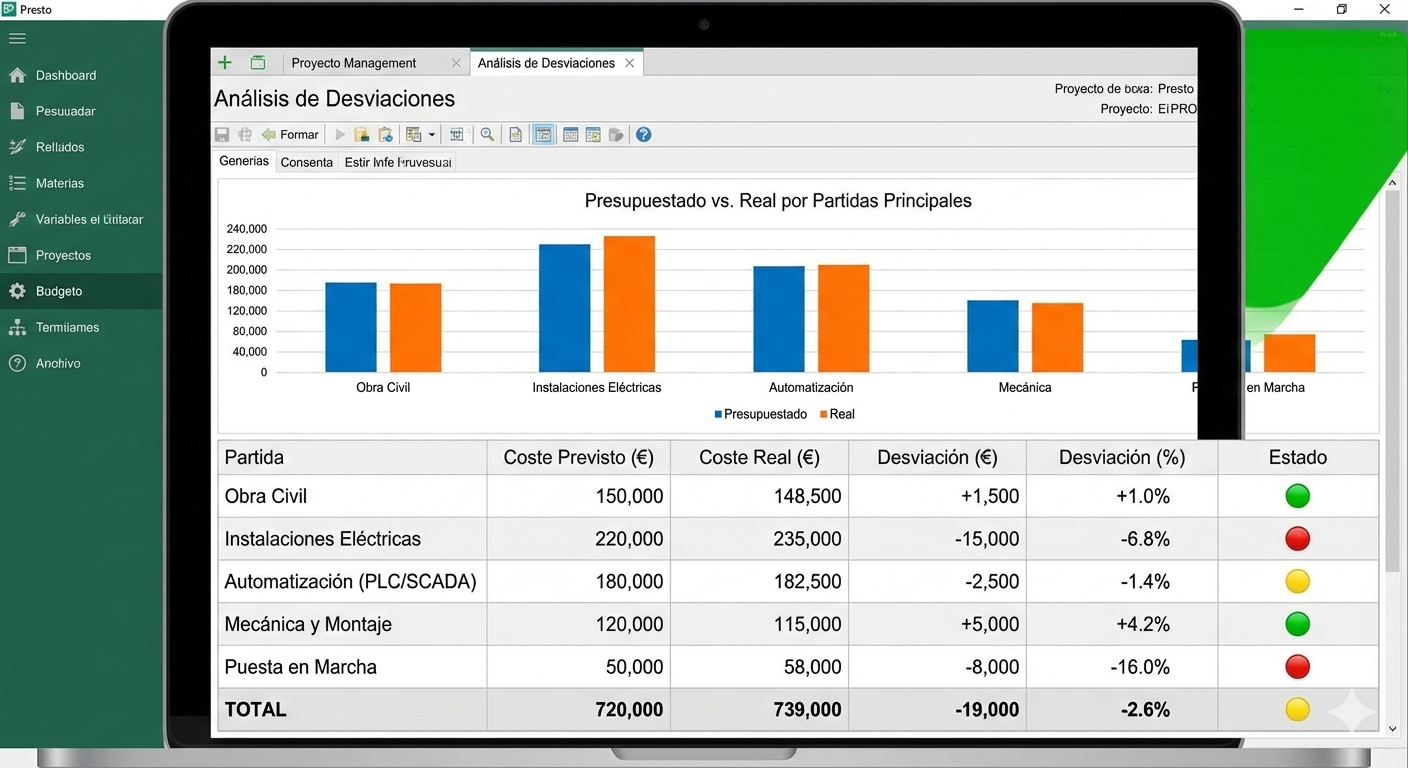This screenshot has height=768, width=1408.
Task: Click the Desviación (€) column header
Action: (937, 457)
